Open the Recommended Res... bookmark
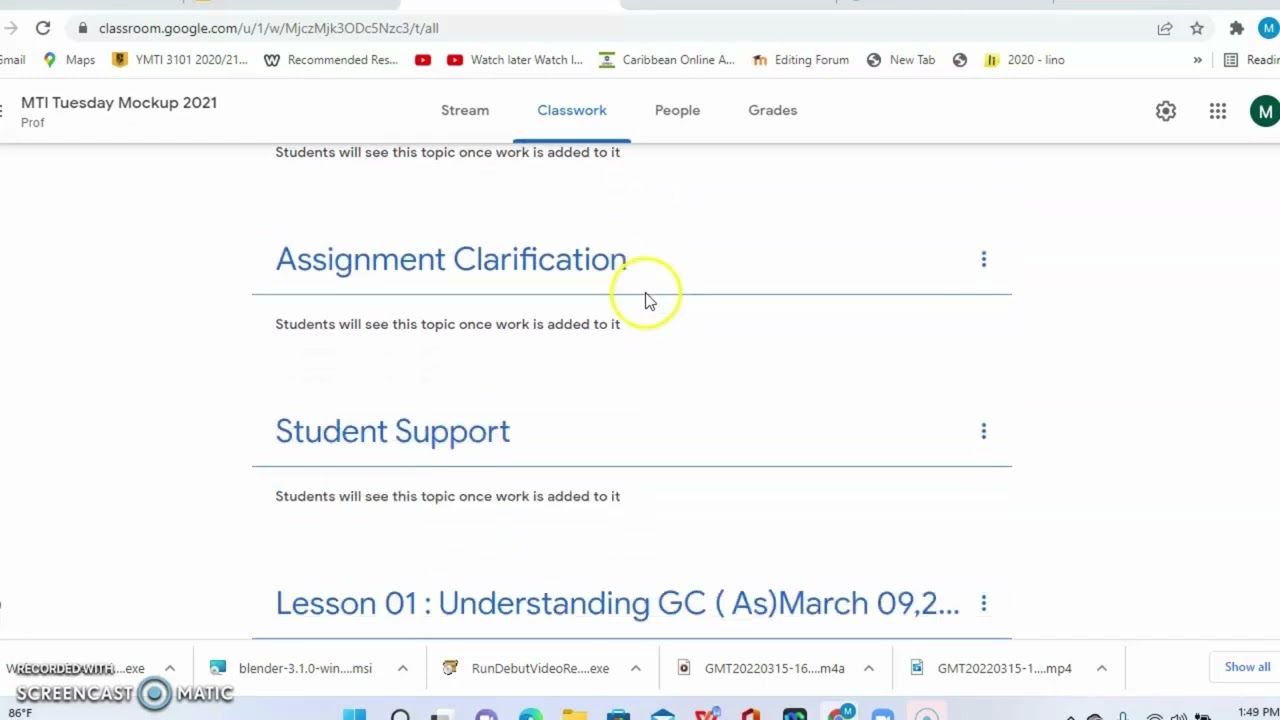 coord(331,60)
